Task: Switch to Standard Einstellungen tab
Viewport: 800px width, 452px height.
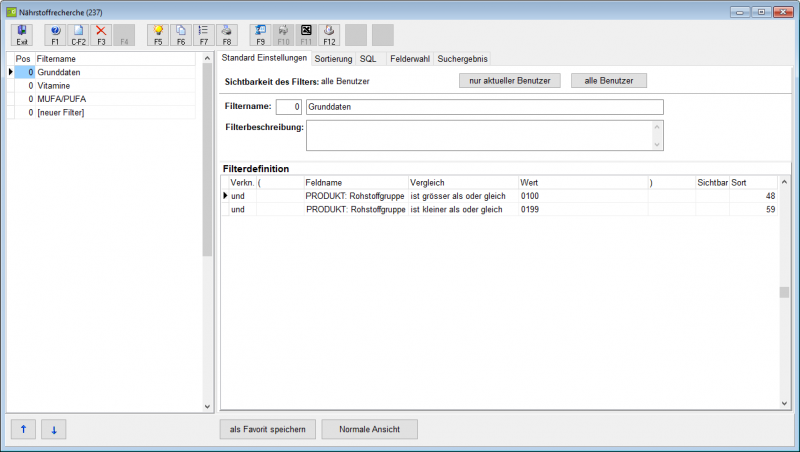Action: pos(264,58)
